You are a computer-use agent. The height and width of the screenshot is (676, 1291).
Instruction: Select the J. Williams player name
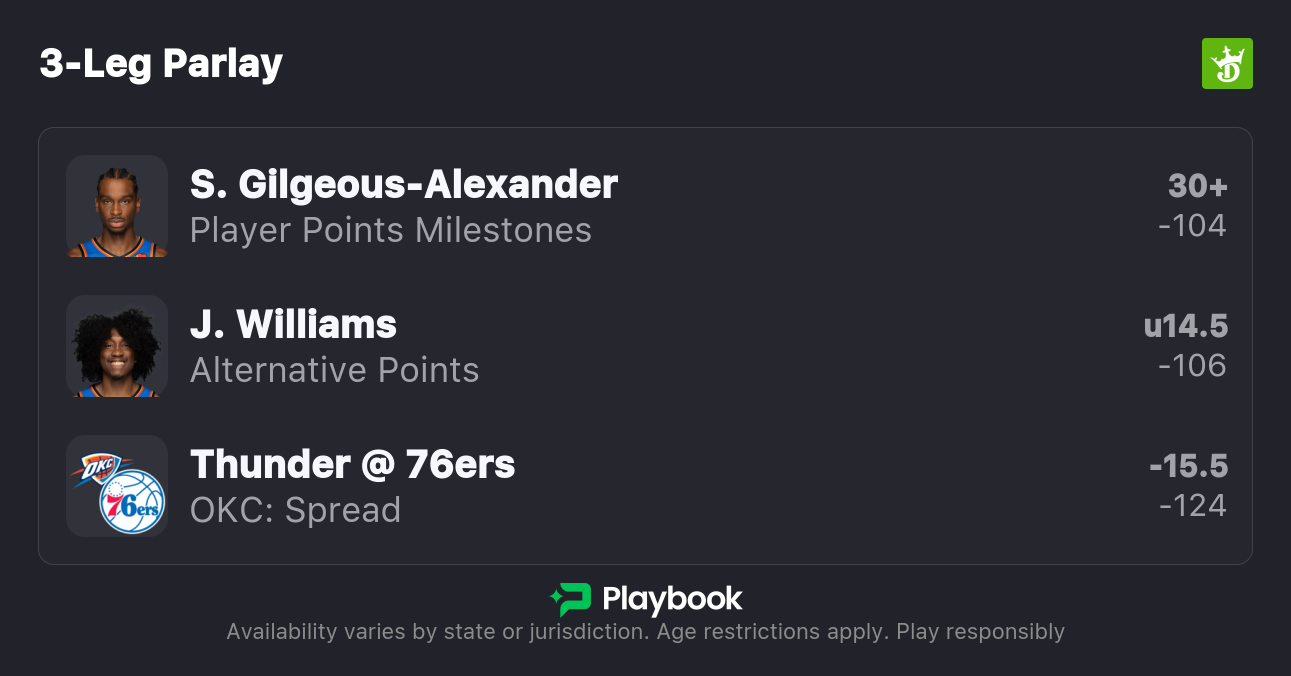[x=293, y=325]
